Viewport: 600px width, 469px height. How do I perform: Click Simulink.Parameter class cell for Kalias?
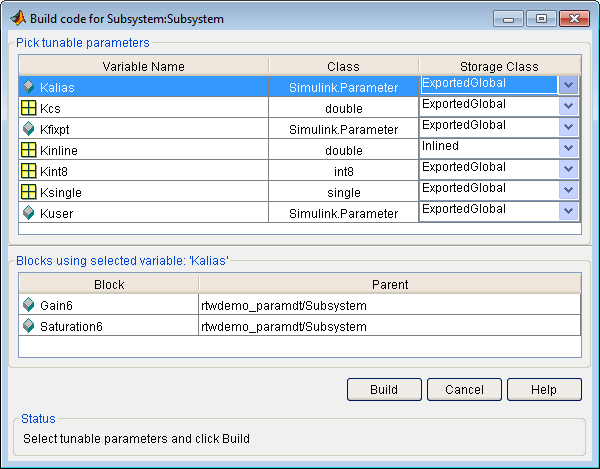[343, 88]
